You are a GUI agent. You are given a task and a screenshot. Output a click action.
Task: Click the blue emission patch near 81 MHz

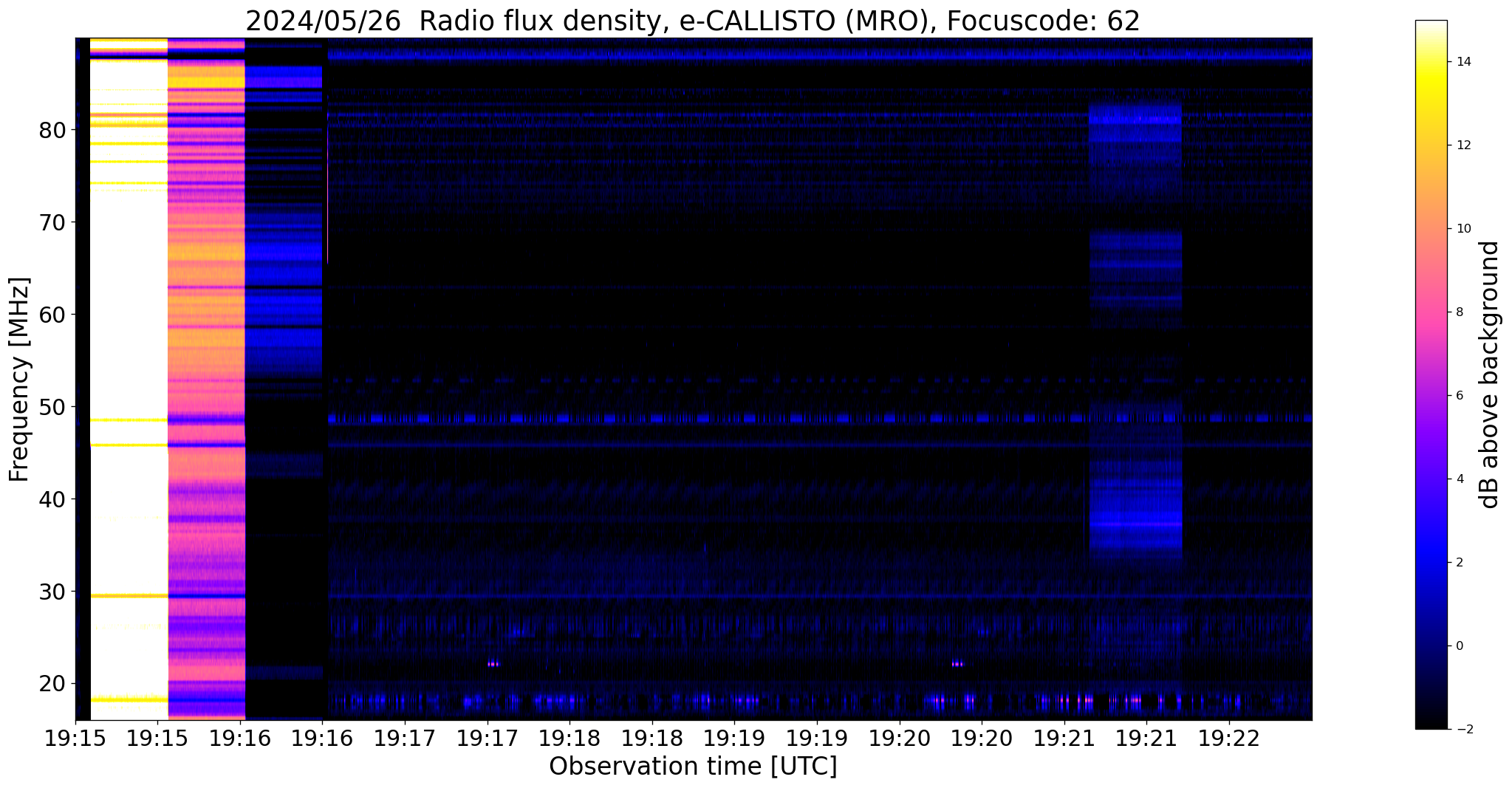coord(1135,122)
